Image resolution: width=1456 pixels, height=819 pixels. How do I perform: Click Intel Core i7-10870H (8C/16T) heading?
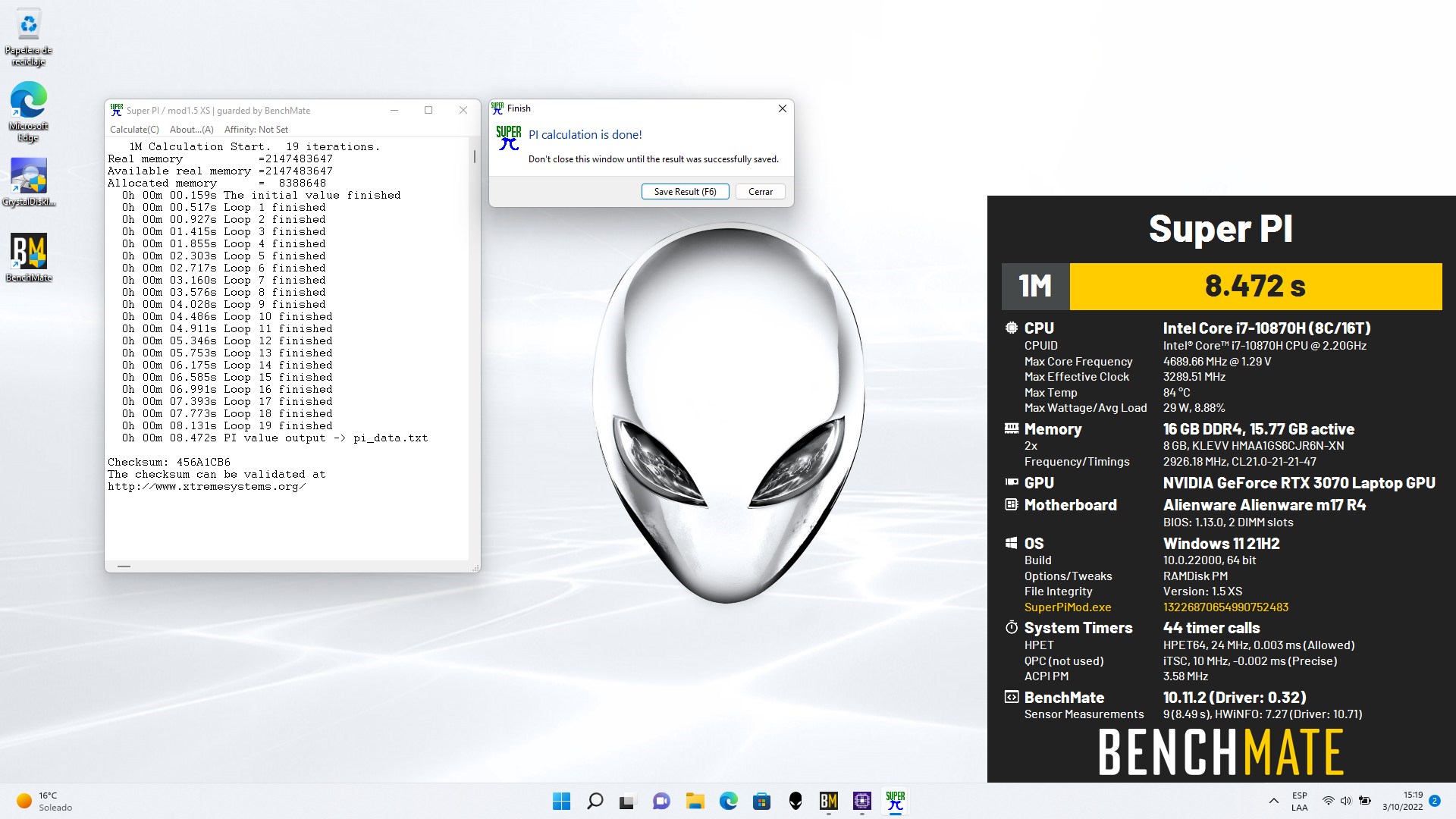pyautogui.click(x=1266, y=328)
